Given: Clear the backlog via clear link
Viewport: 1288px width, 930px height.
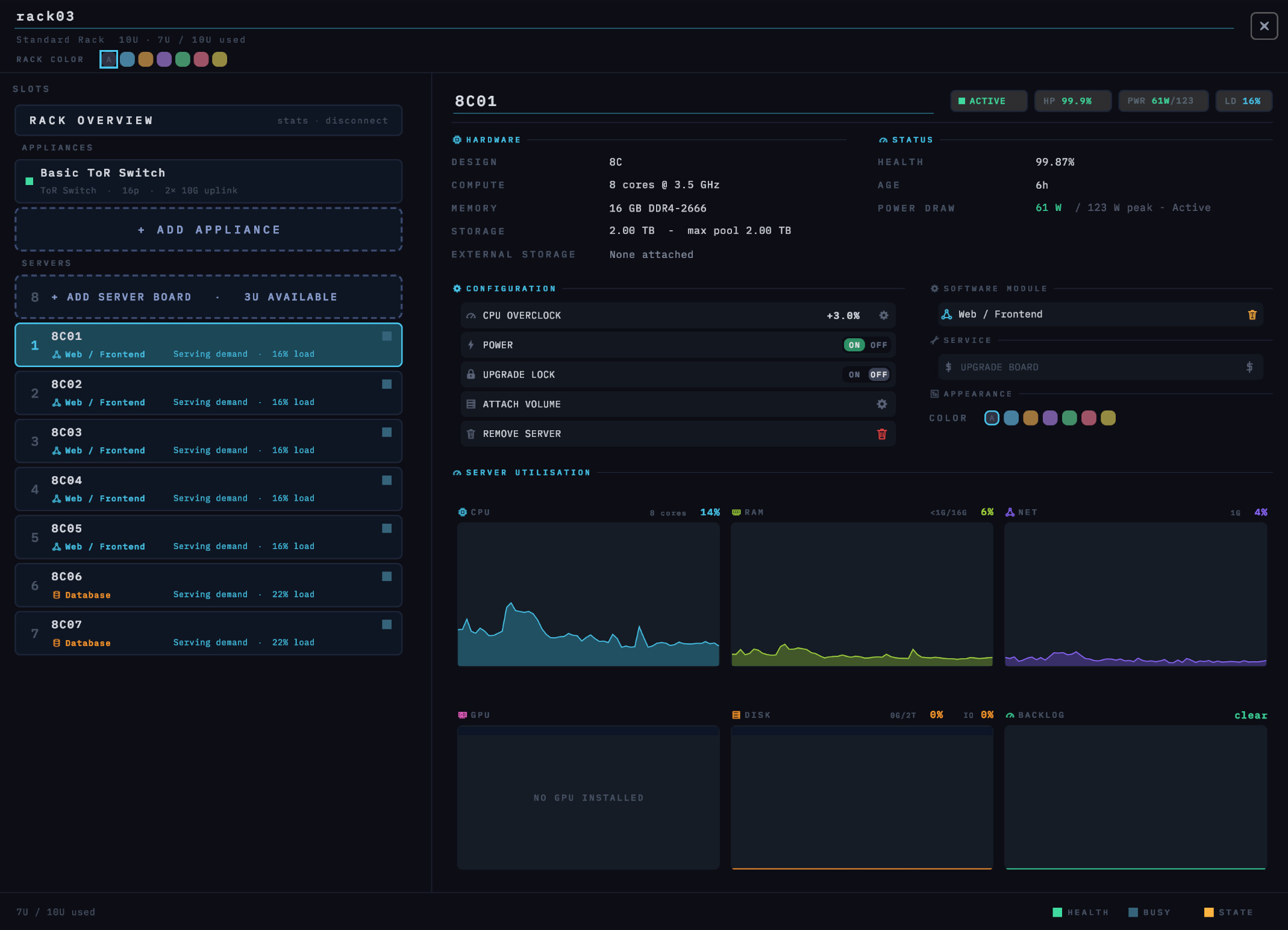Looking at the screenshot, I should [1251, 715].
